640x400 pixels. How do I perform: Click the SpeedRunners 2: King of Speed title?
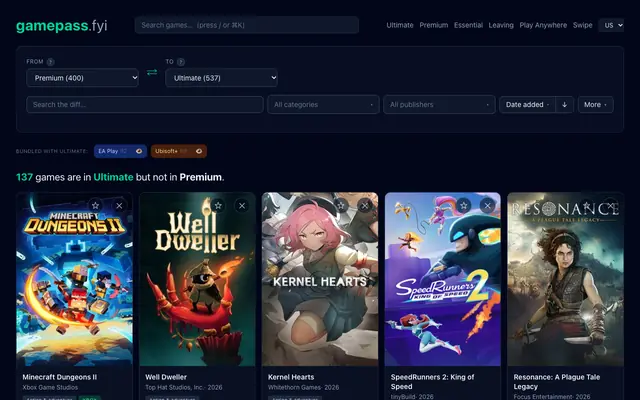tap(432, 382)
